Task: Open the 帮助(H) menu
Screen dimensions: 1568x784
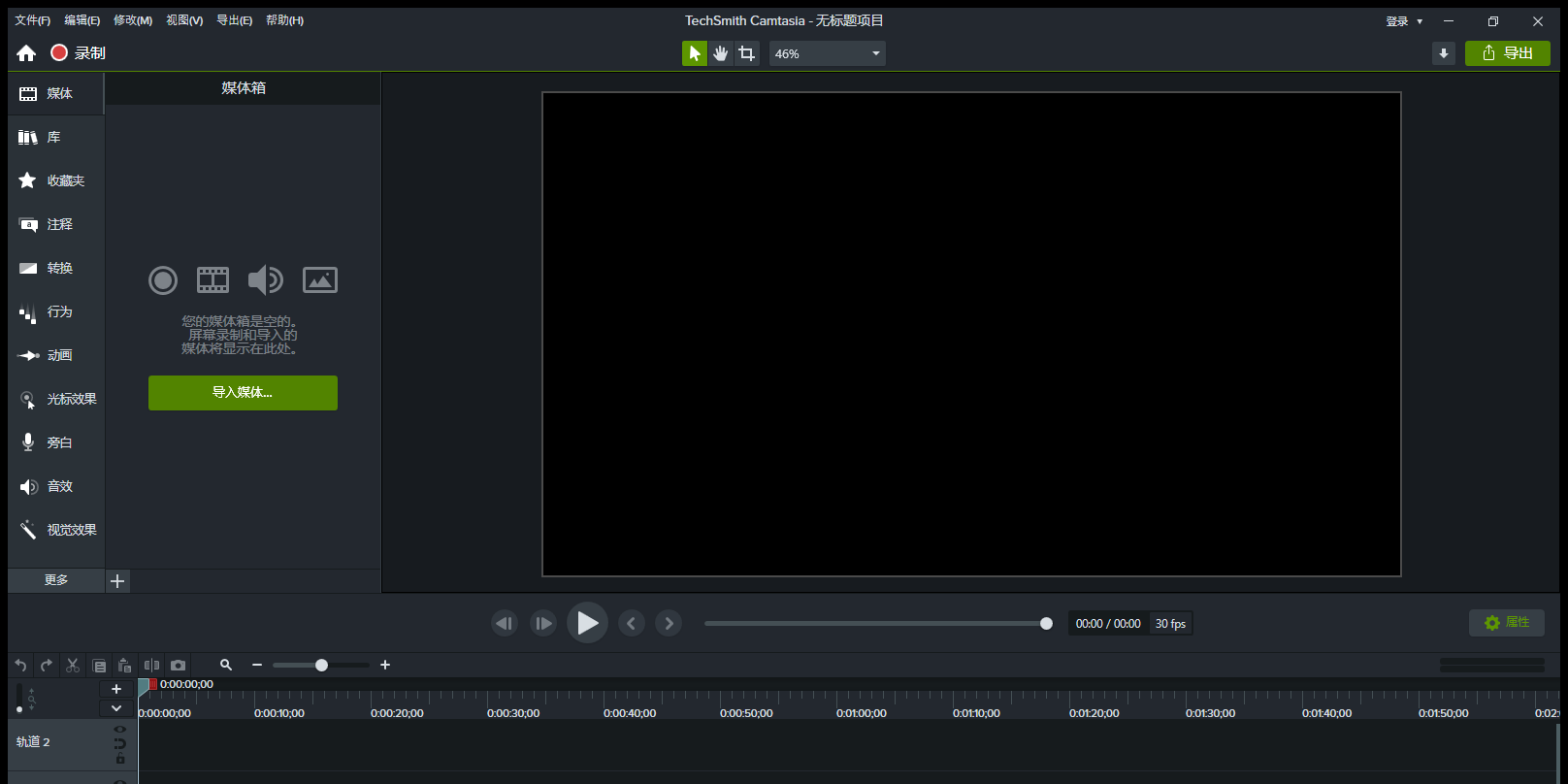Action: pos(284,20)
